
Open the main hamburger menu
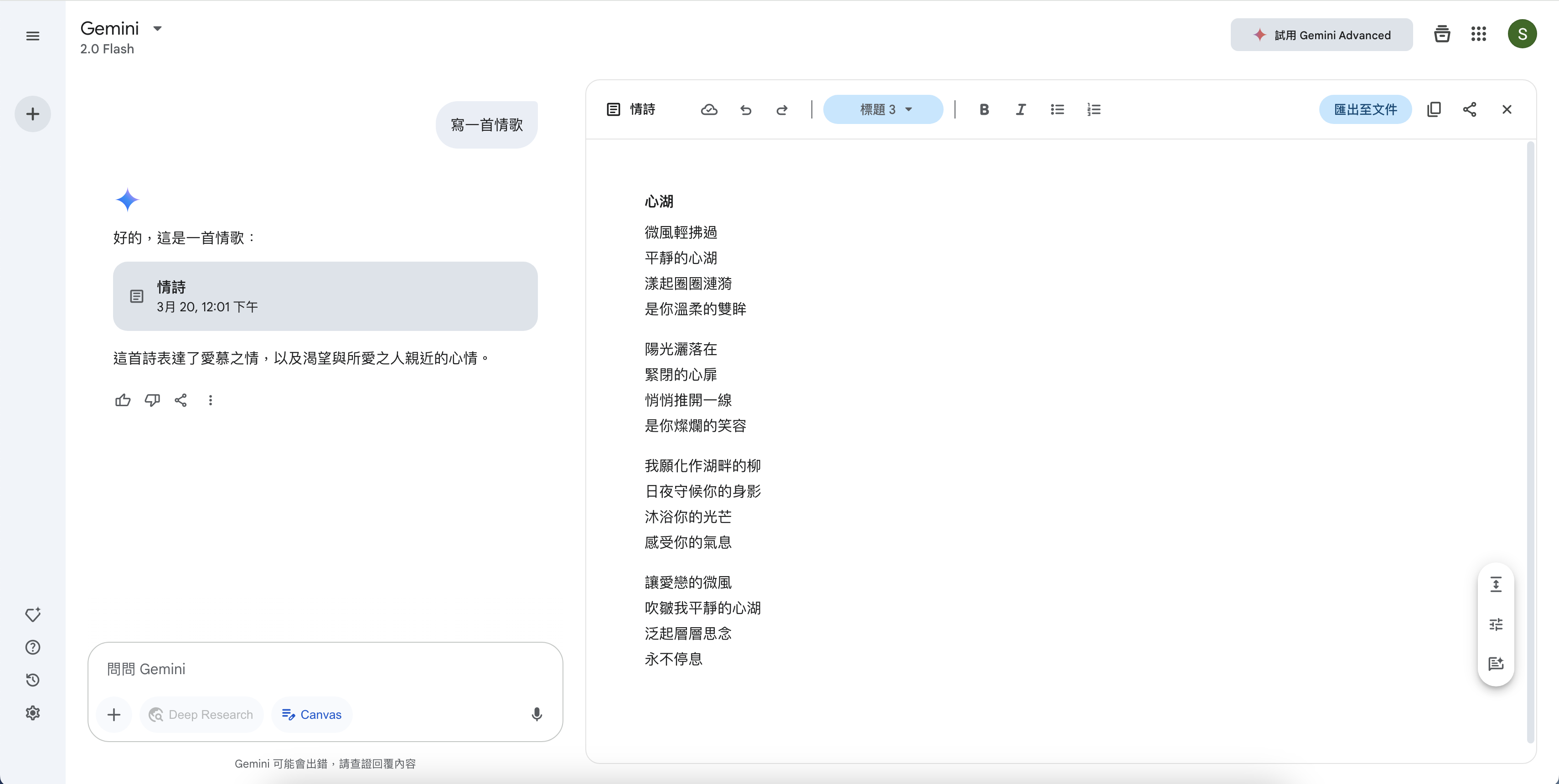[x=33, y=36]
